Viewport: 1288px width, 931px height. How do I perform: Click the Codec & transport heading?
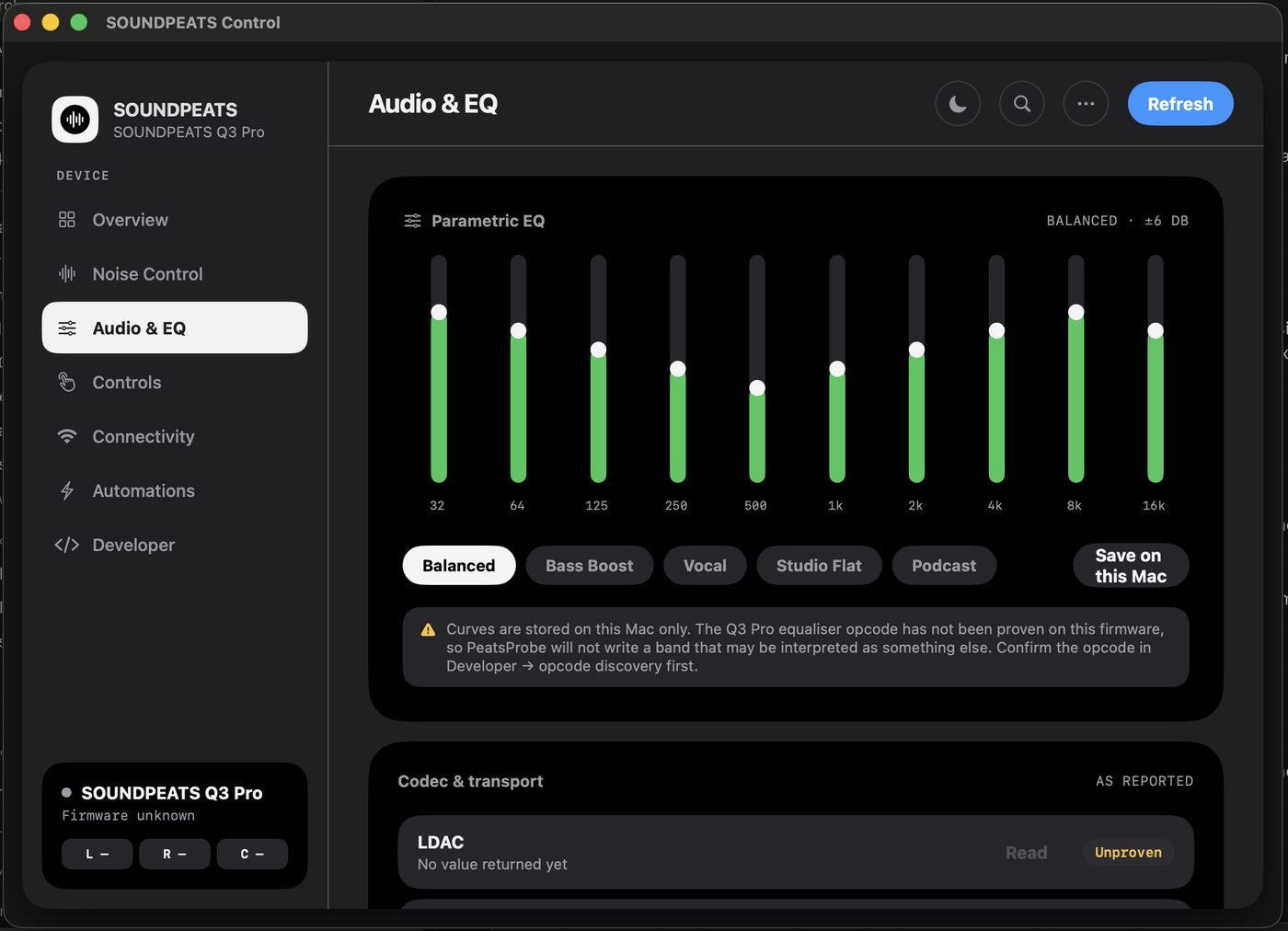pyautogui.click(x=470, y=781)
